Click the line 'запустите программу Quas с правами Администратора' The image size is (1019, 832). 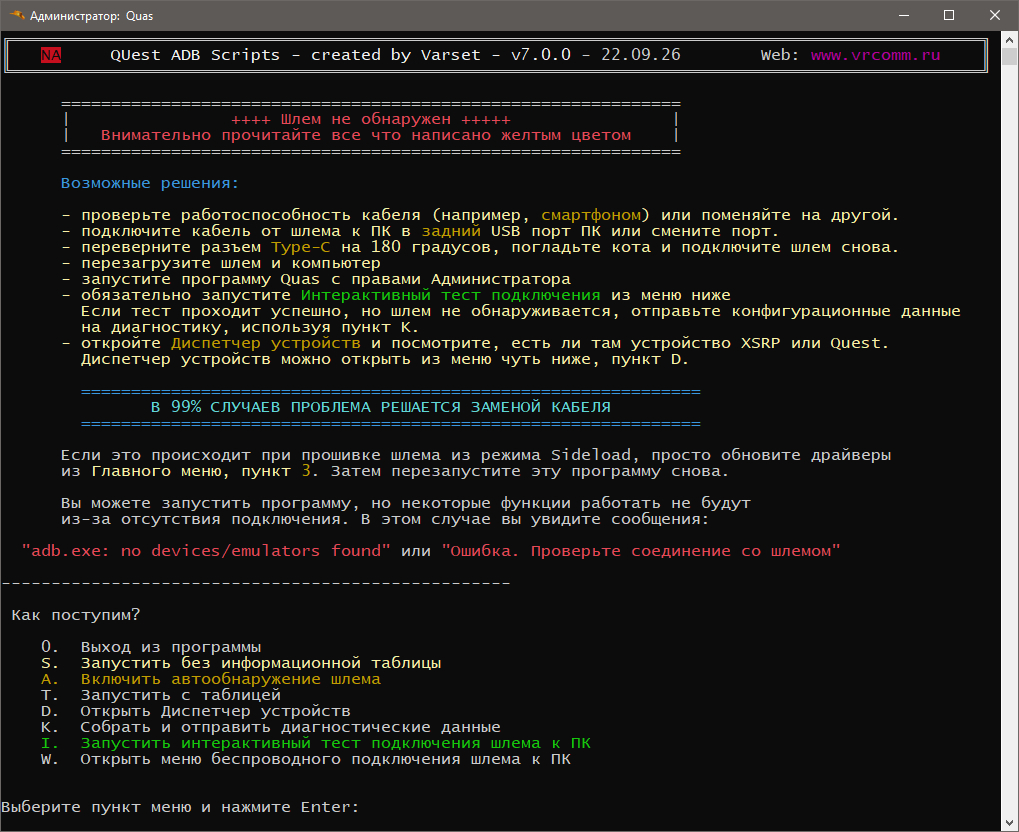coord(326,280)
